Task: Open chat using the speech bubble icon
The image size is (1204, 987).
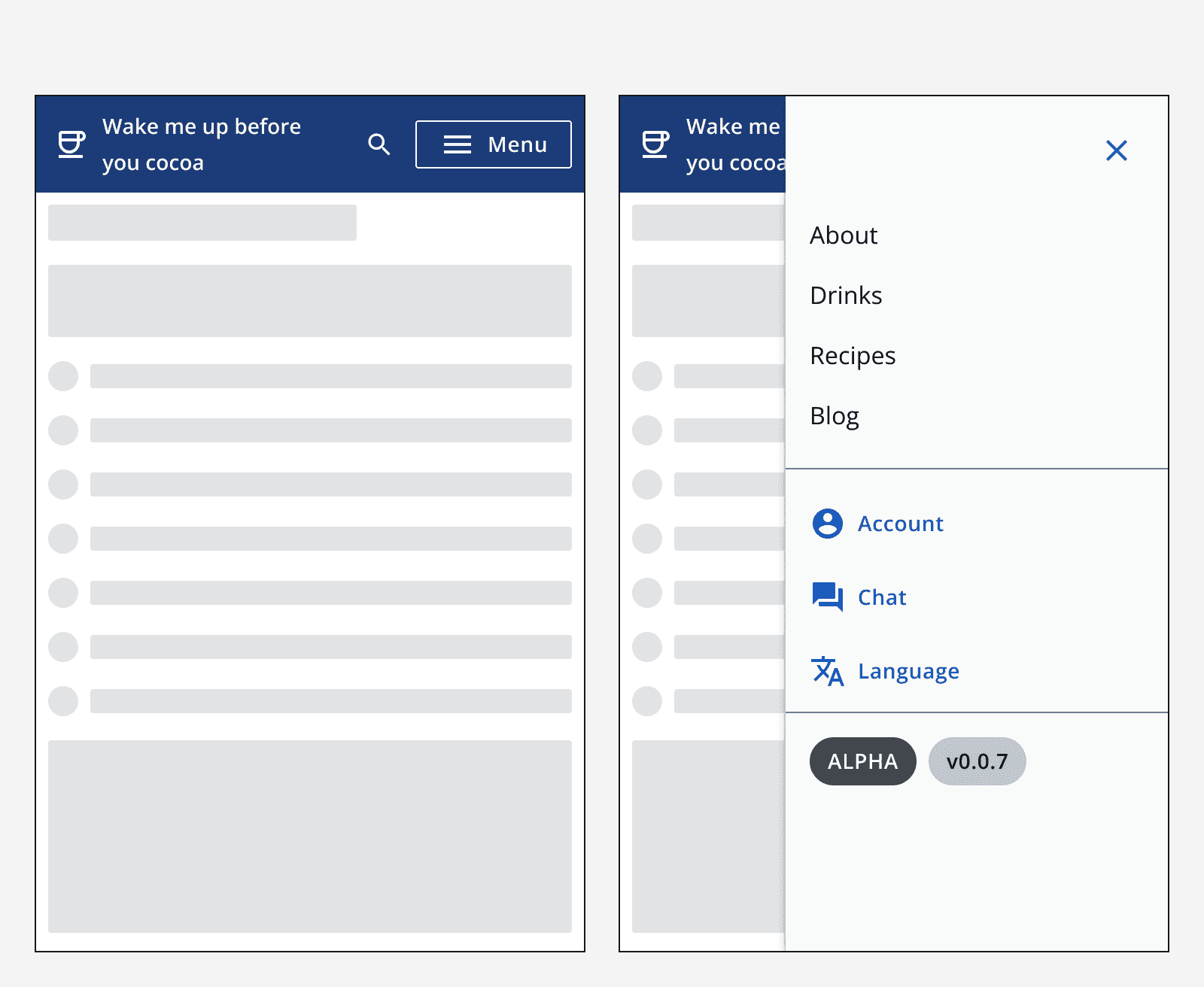Action: (x=829, y=597)
